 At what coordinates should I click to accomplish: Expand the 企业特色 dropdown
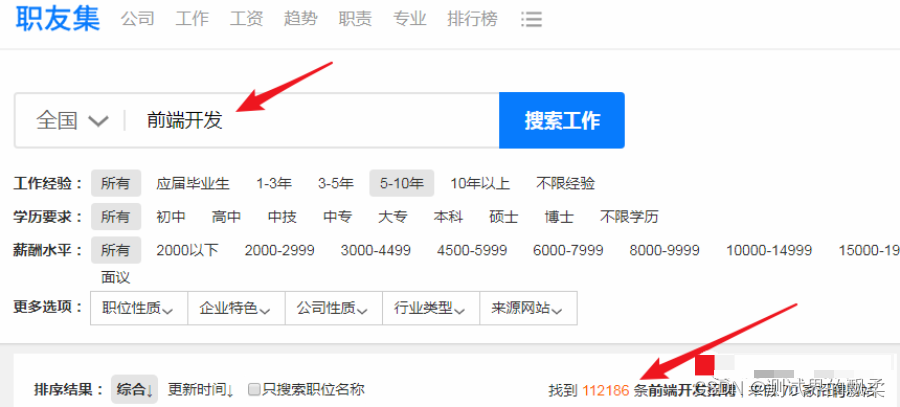click(x=236, y=308)
